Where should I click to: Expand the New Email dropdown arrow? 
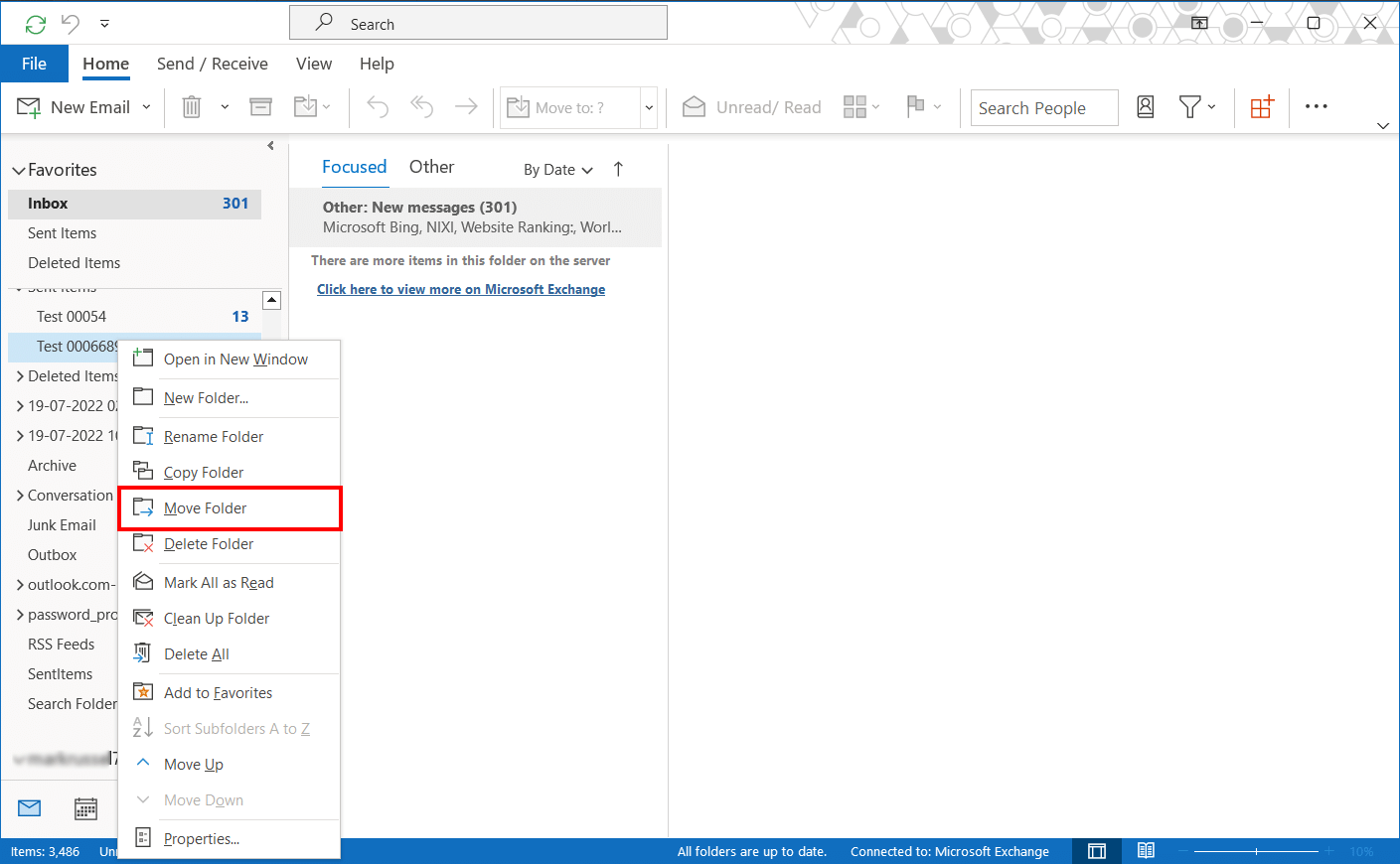pyautogui.click(x=146, y=107)
